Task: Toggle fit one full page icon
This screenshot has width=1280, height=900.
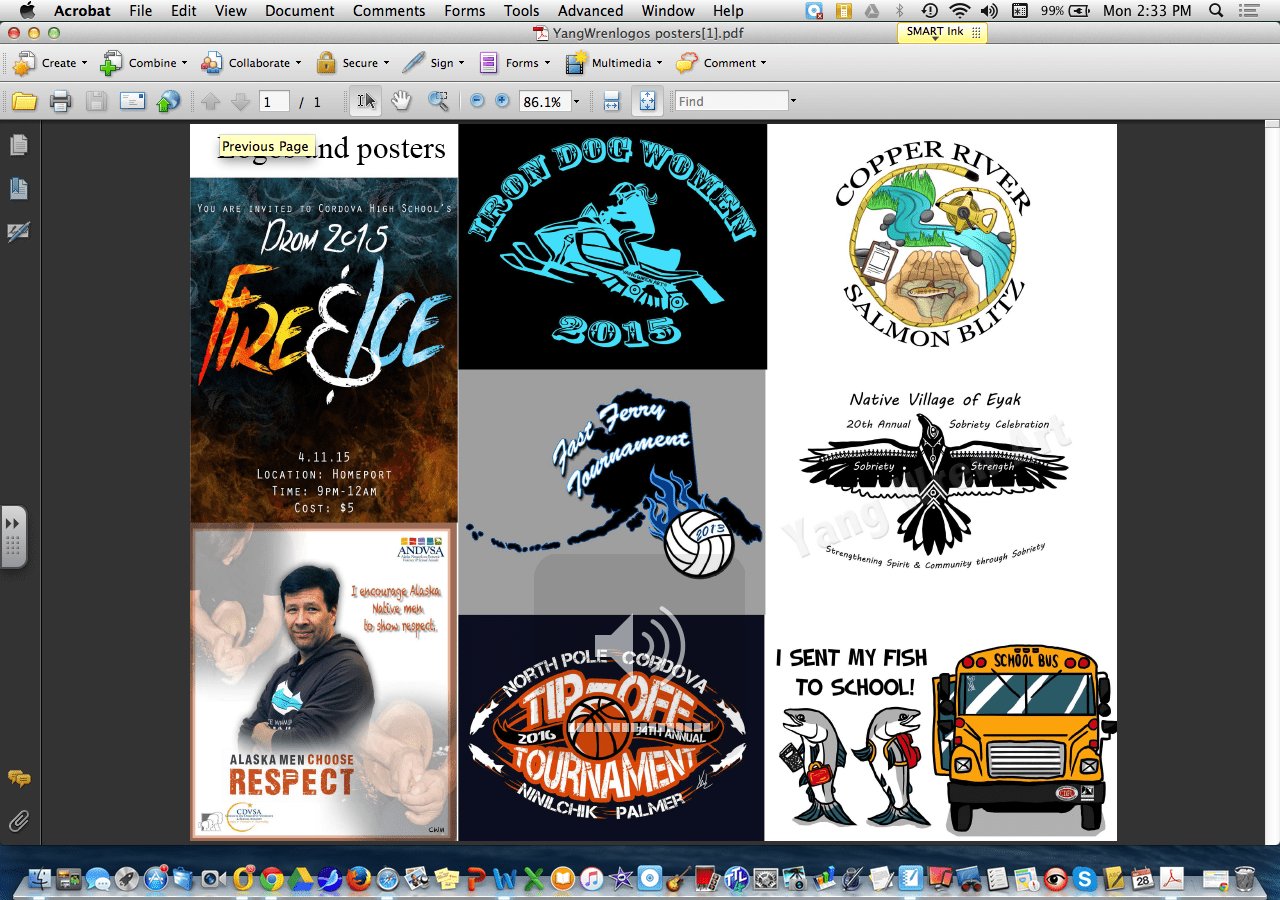Action: tap(647, 101)
